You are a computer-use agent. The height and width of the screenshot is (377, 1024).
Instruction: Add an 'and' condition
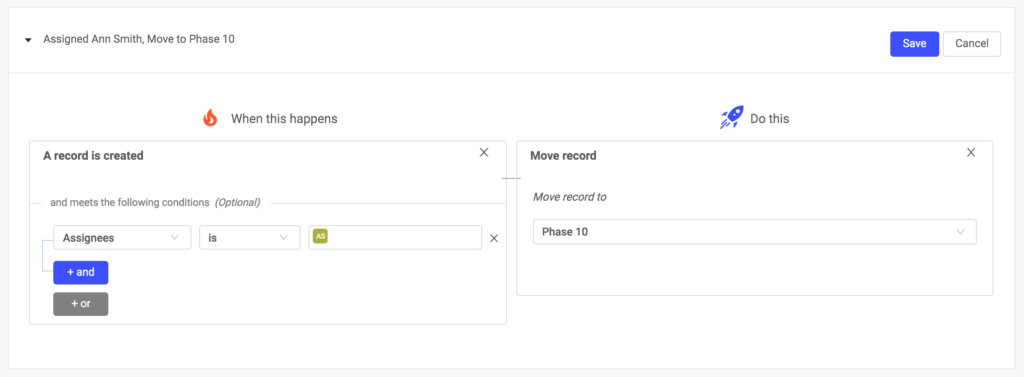(x=81, y=272)
